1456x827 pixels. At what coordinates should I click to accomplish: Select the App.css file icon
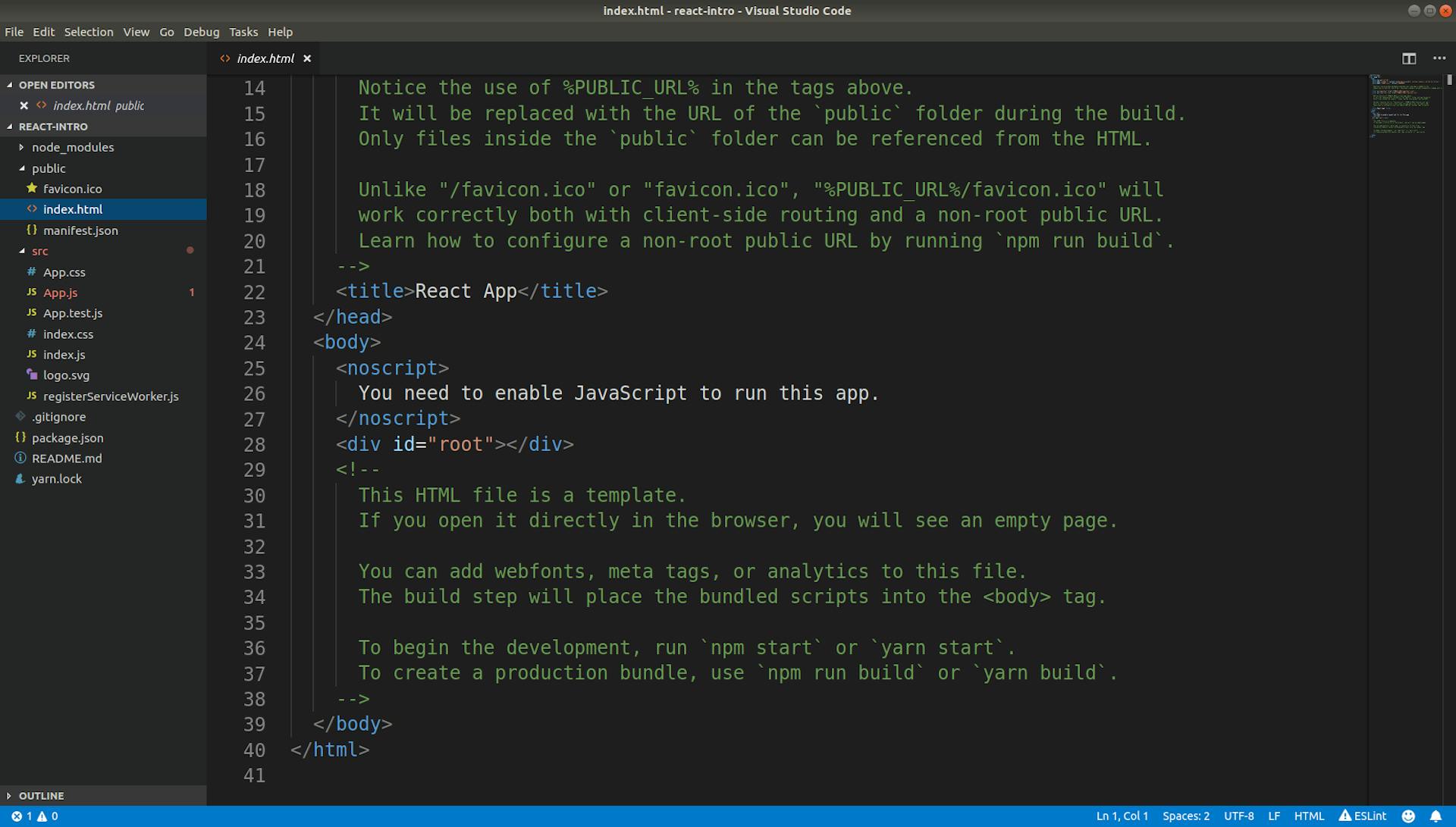pos(30,271)
